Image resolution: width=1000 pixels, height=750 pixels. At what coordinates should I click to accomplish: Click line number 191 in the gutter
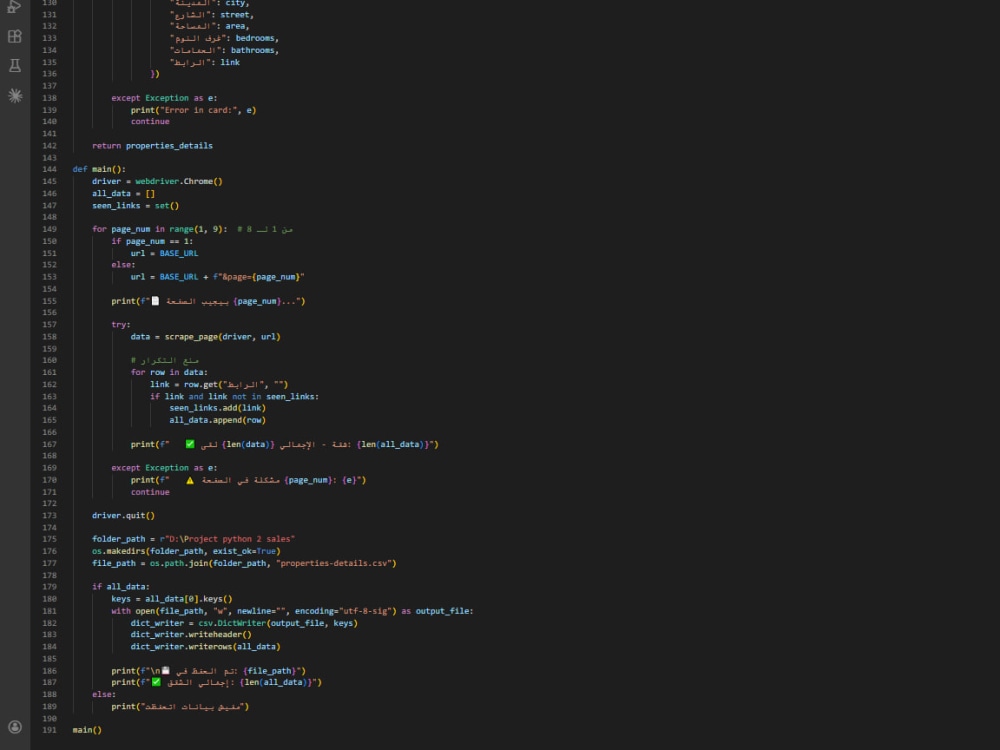point(49,730)
